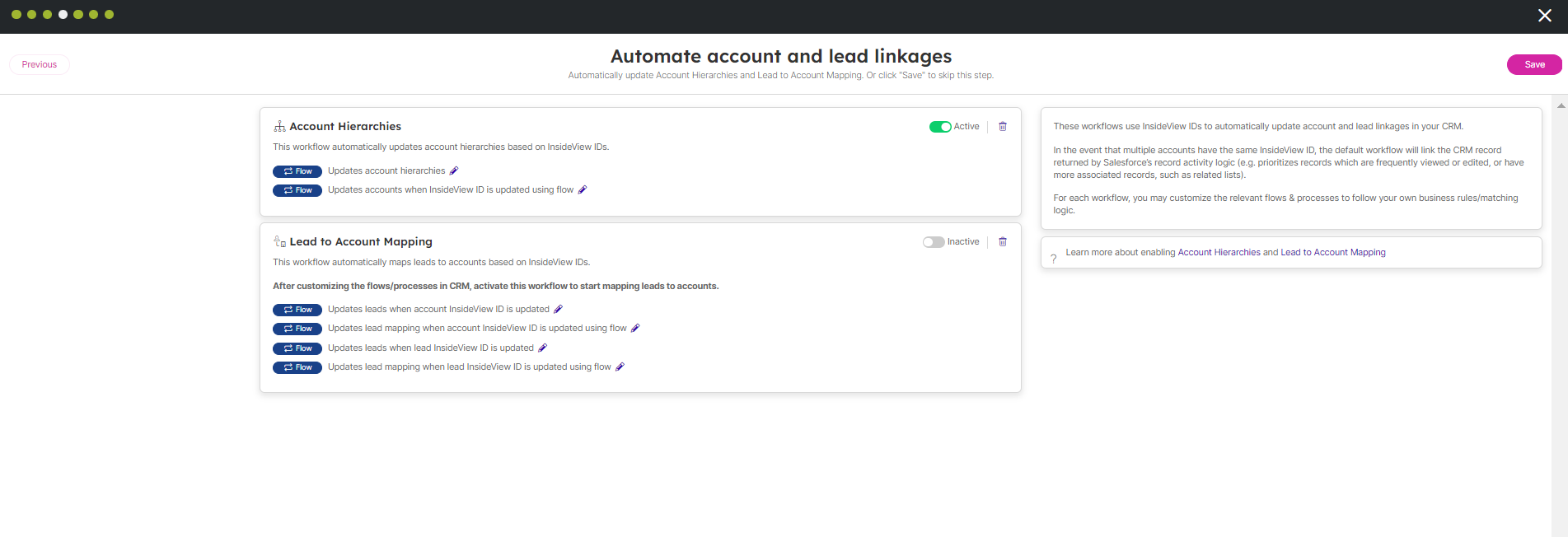1568x537 pixels.
Task: Open the Account Hierarchies help link
Action: (1219, 253)
